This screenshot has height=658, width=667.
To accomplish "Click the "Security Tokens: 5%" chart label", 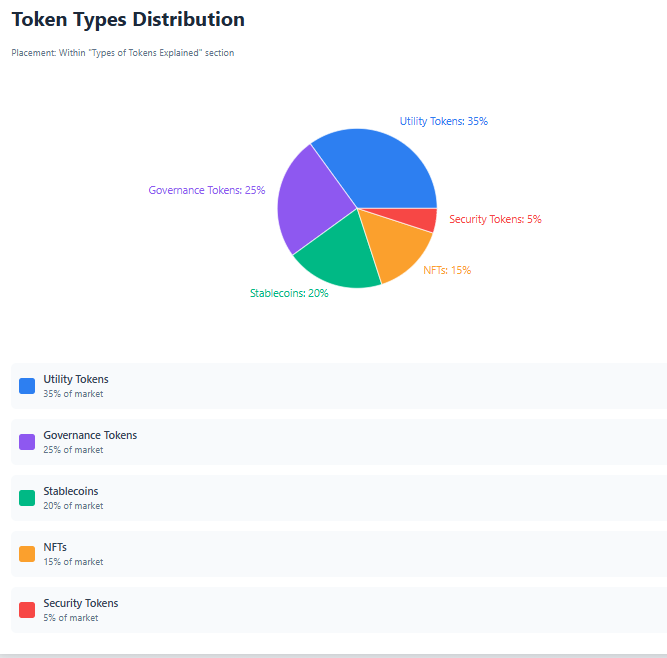I will click(495, 219).
